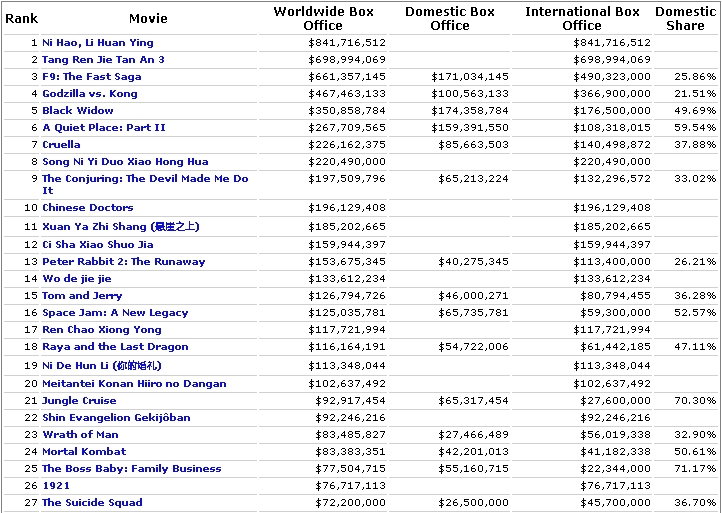The width and height of the screenshot is (722, 513).
Task: Open Ren Chao Xiong Yong link
Action: point(102,330)
